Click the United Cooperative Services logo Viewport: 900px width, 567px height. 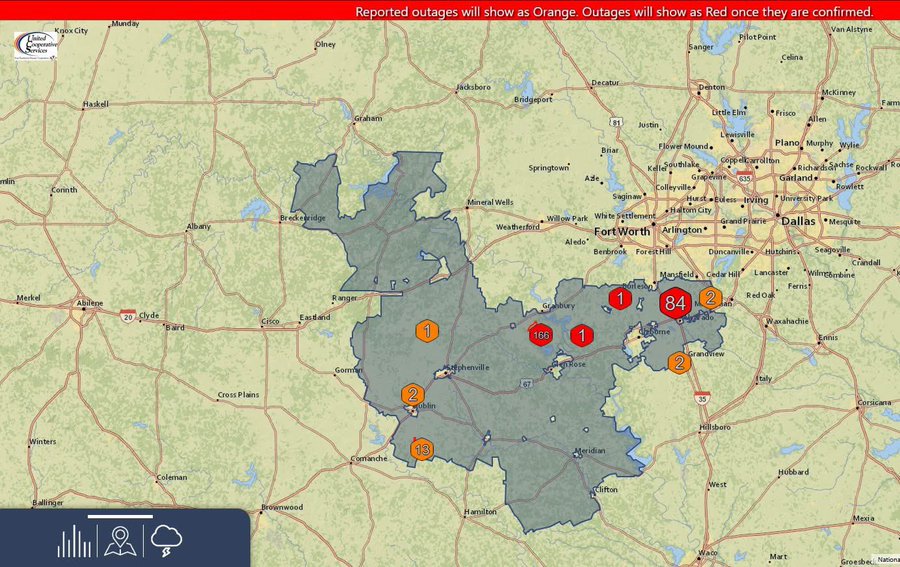(x=36, y=45)
